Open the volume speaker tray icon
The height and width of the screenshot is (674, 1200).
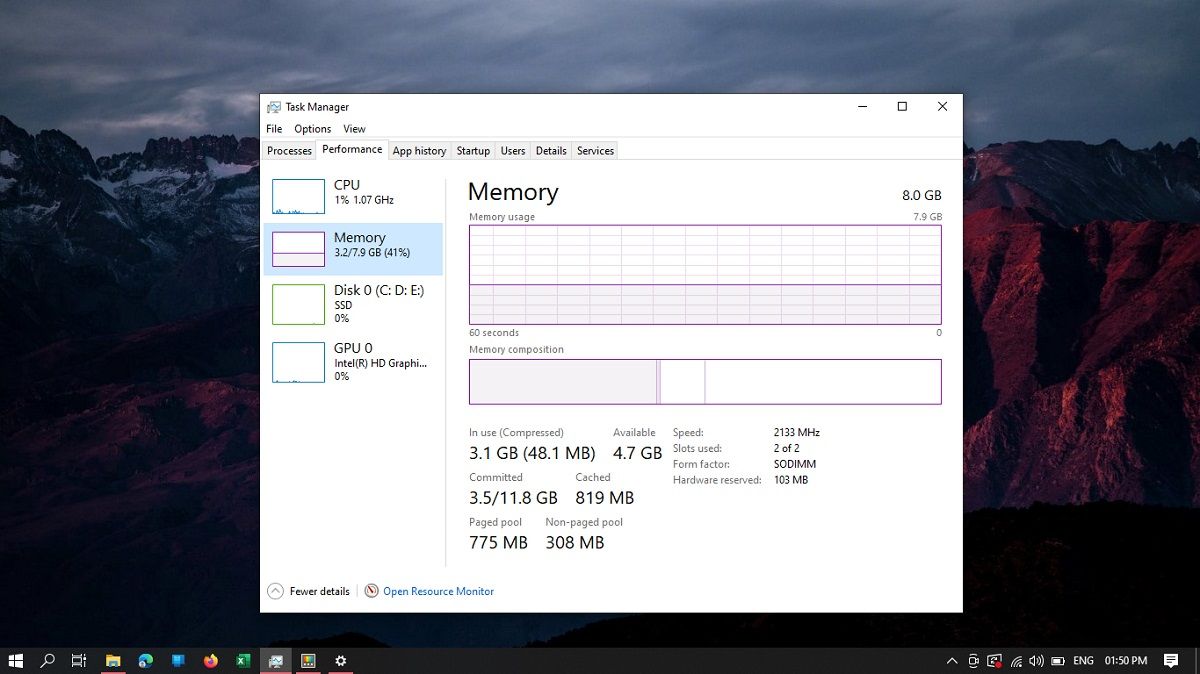1036,661
